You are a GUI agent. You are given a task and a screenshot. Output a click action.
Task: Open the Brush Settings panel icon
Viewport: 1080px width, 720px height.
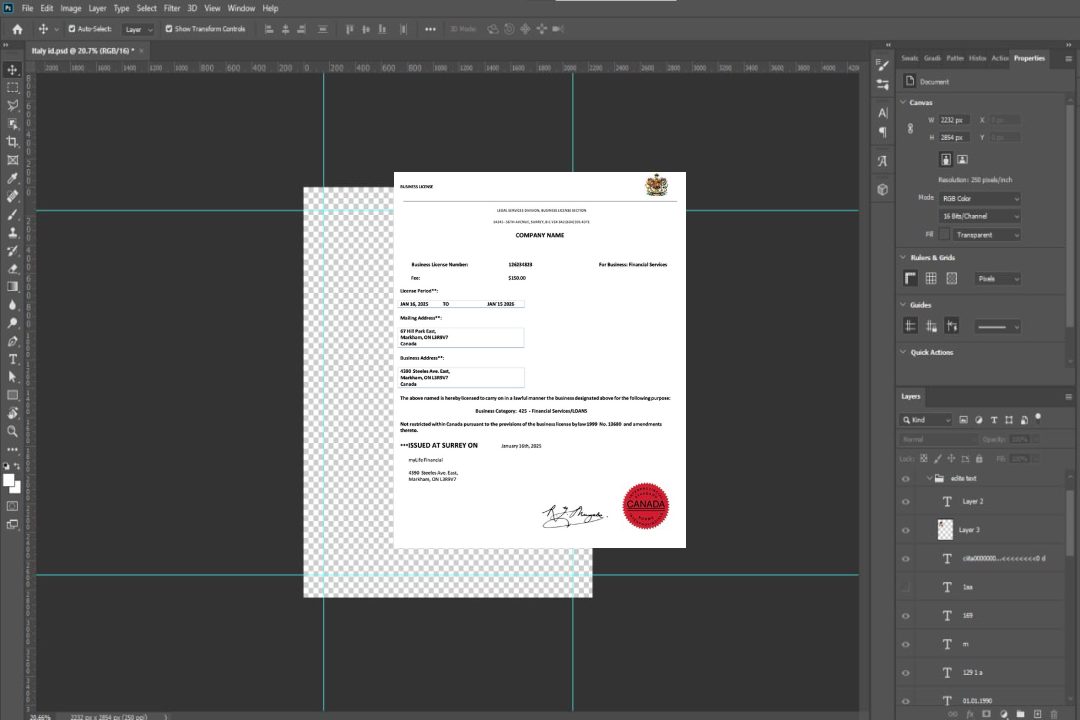882,65
